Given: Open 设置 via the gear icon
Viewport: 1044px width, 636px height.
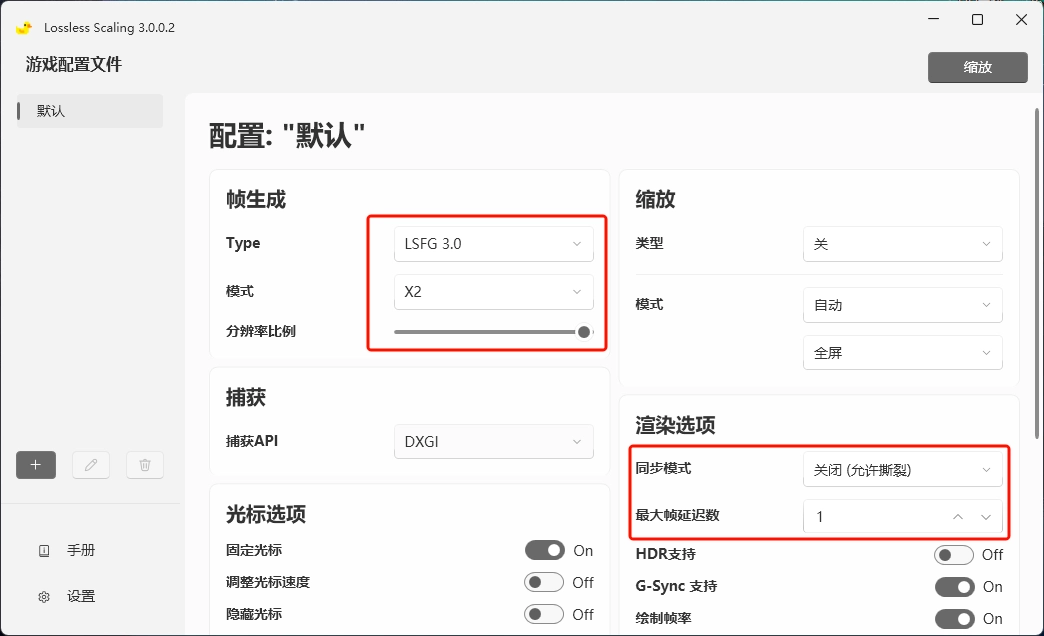Looking at the screenshot, I should pos(44,595).
